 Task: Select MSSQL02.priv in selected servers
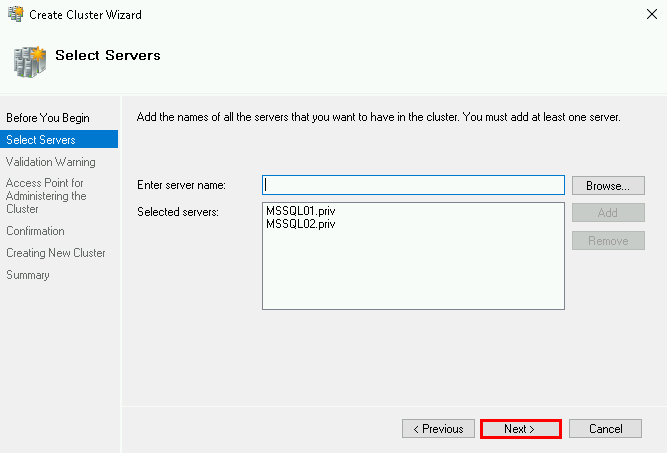[301, 224]
